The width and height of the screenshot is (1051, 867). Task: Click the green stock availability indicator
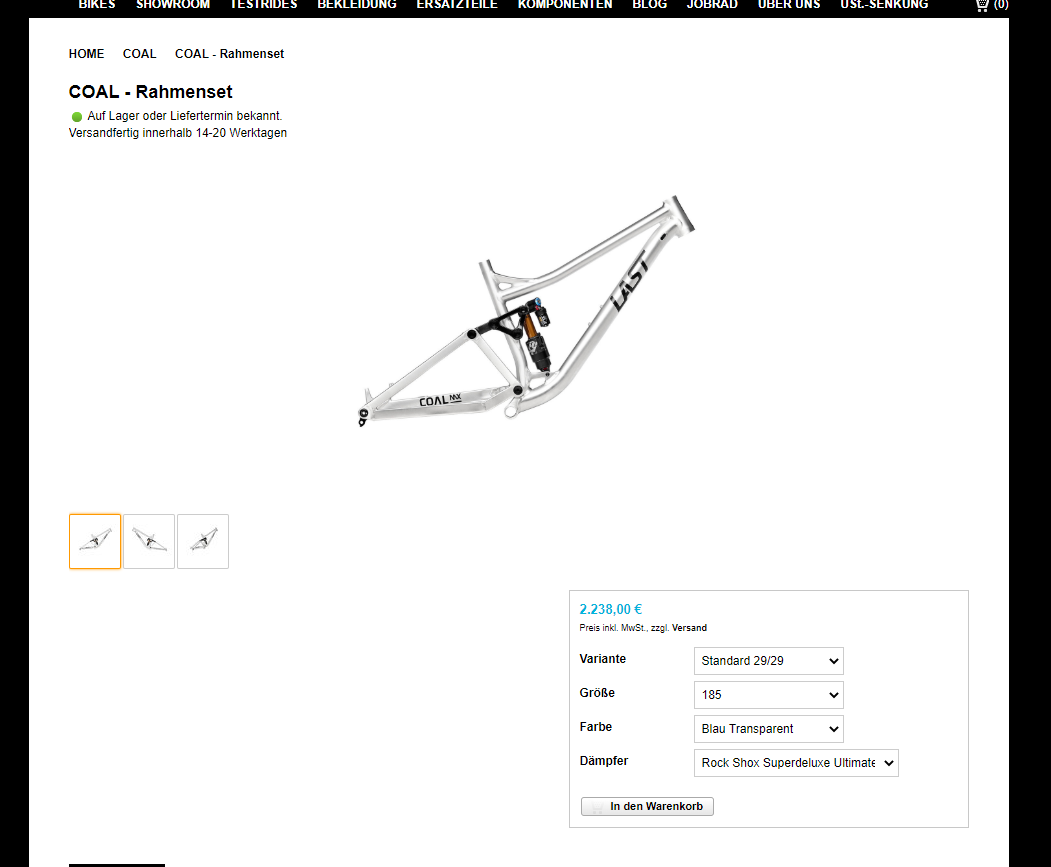coord(77,117)
